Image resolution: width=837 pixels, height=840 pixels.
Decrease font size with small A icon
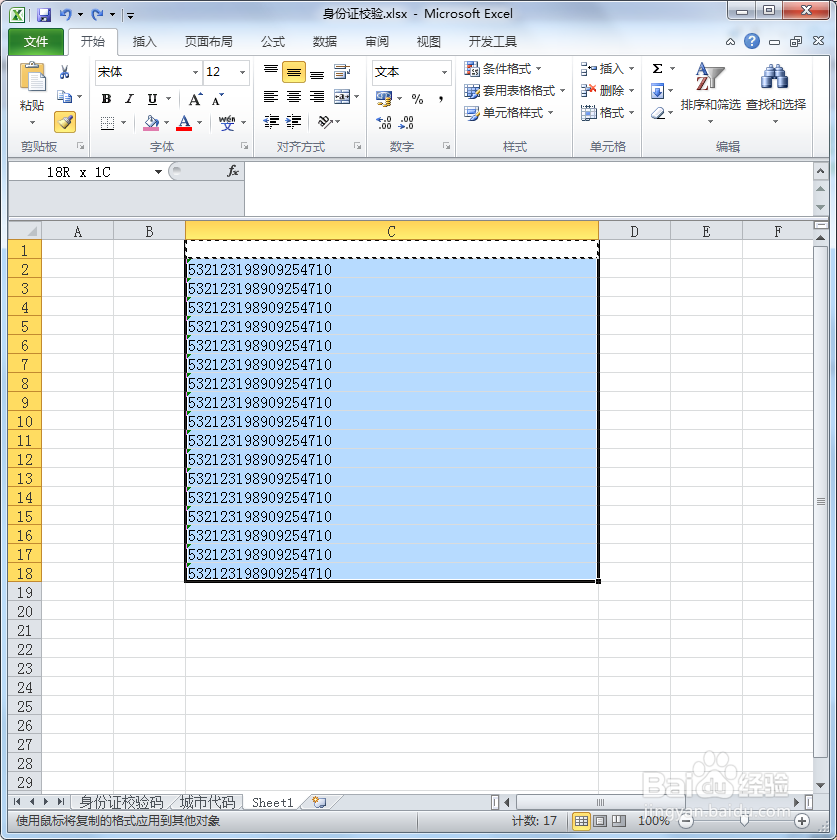point(218,99)
